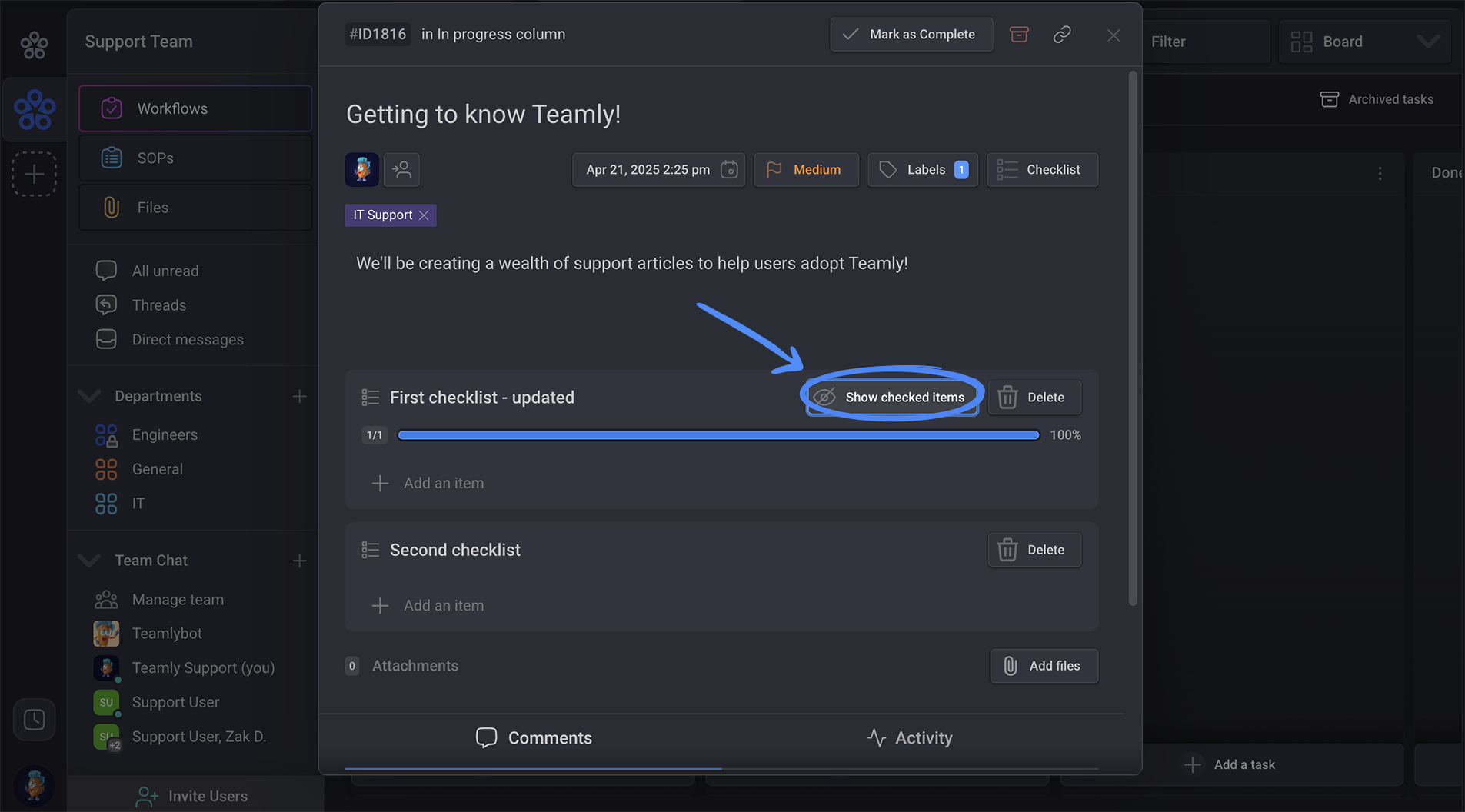The width and height of the screenshot is (1465, 812).
Task: Toggle Show checked items
Action: (892, 398)
